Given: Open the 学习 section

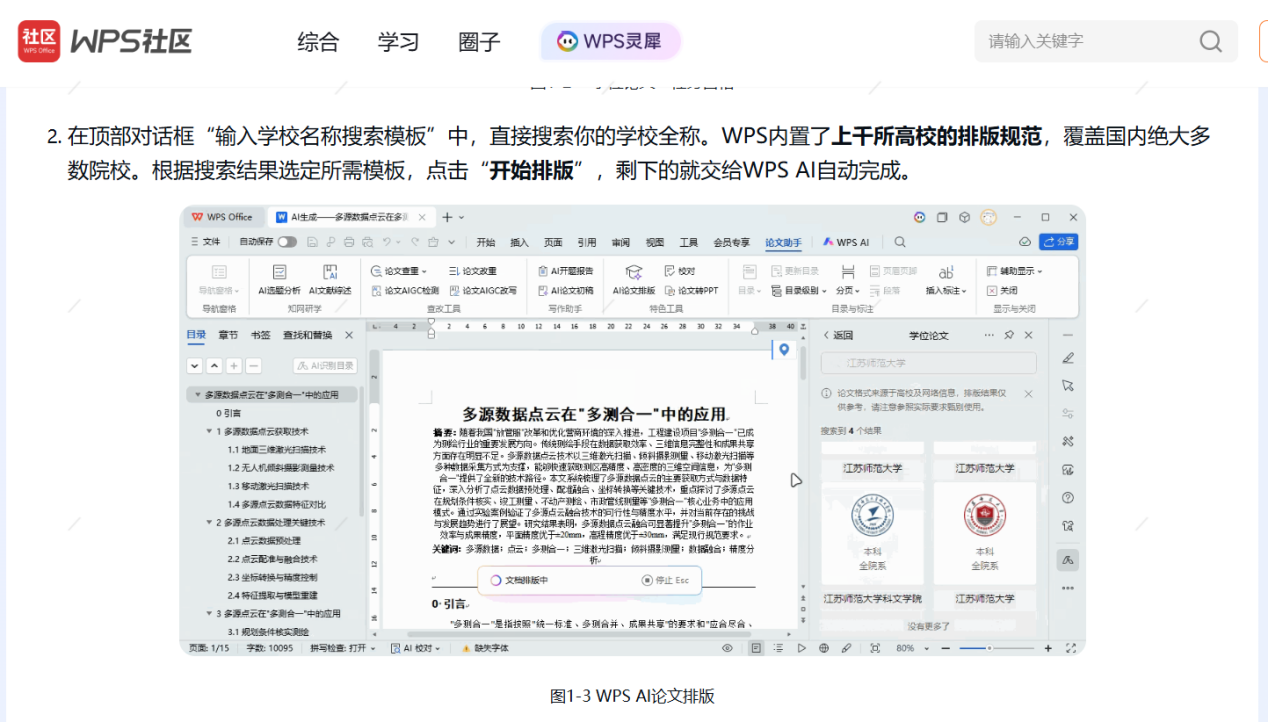Looking at the screenshot, I should [398, 42].
